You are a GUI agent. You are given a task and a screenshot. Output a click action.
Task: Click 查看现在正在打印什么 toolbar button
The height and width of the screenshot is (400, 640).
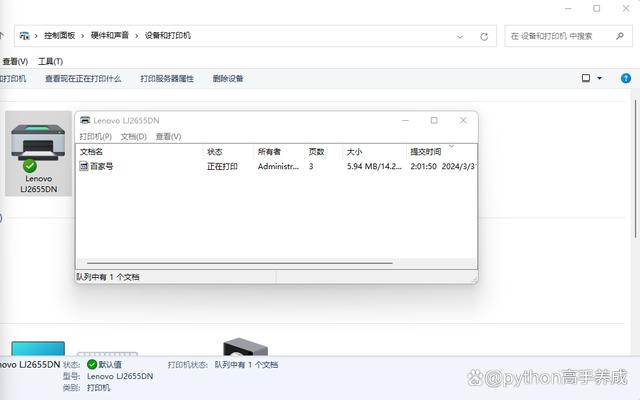point(83,78)
